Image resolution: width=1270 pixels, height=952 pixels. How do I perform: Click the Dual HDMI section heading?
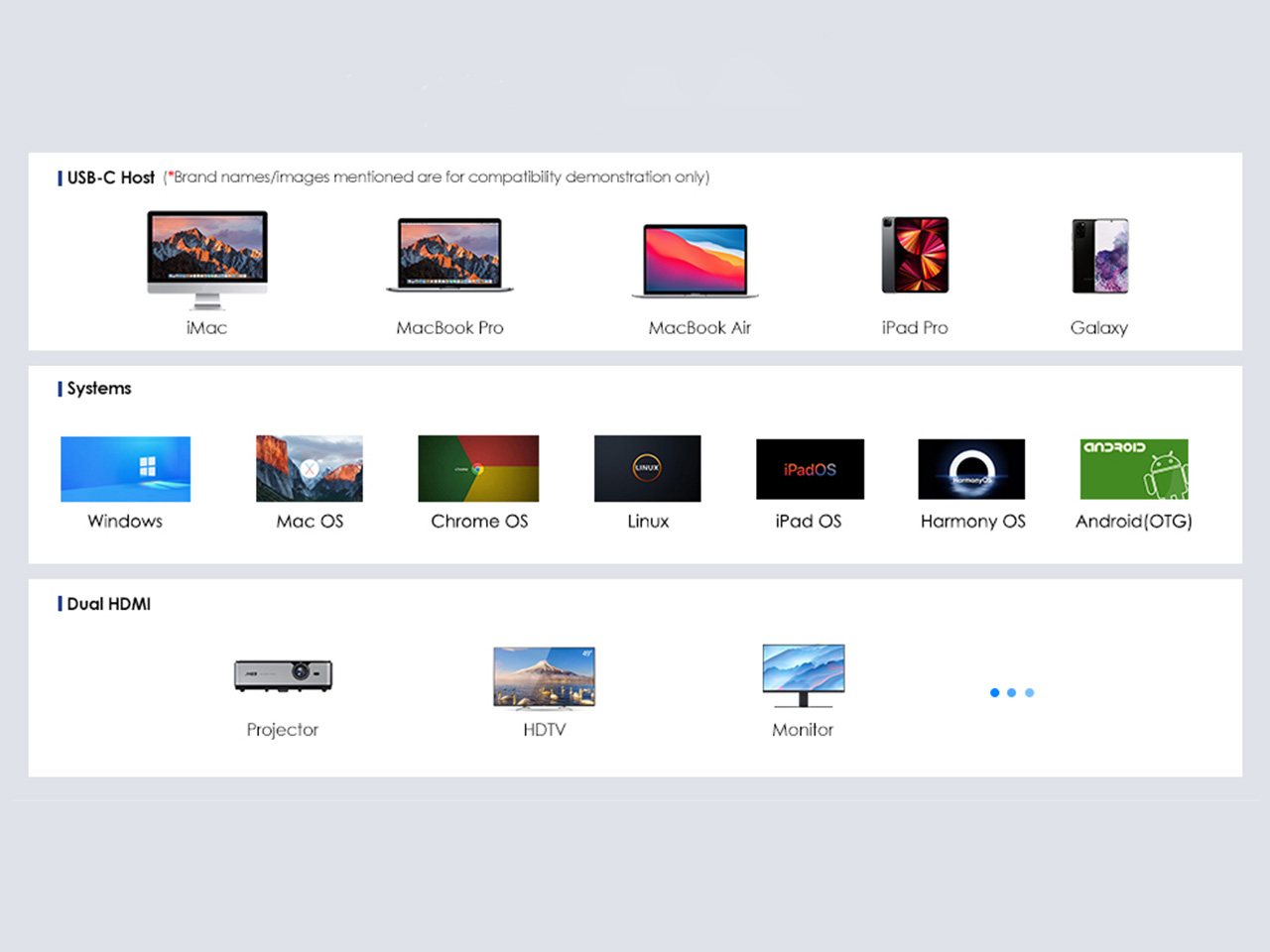click(108, 604)
